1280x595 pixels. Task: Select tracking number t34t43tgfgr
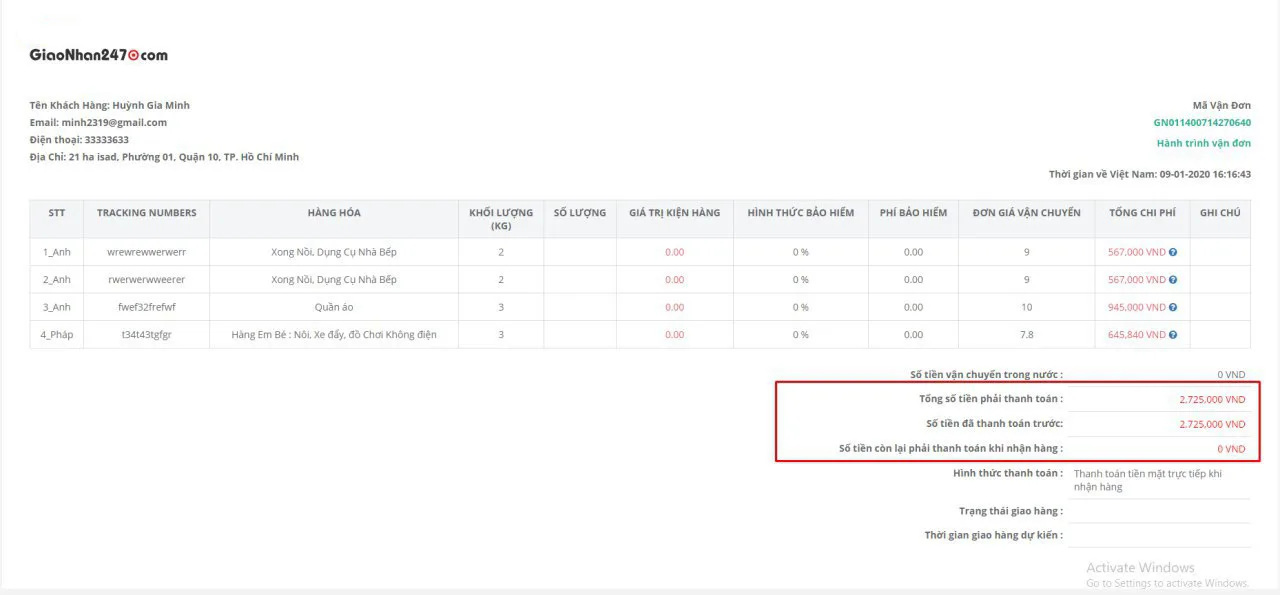coord(147,335)
